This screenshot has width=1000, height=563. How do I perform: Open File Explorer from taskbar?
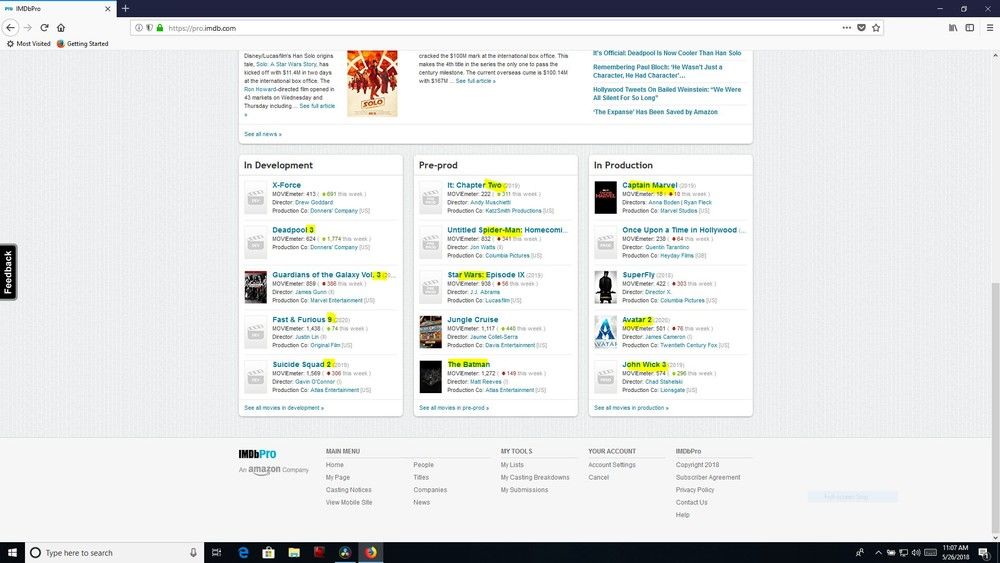294,552
